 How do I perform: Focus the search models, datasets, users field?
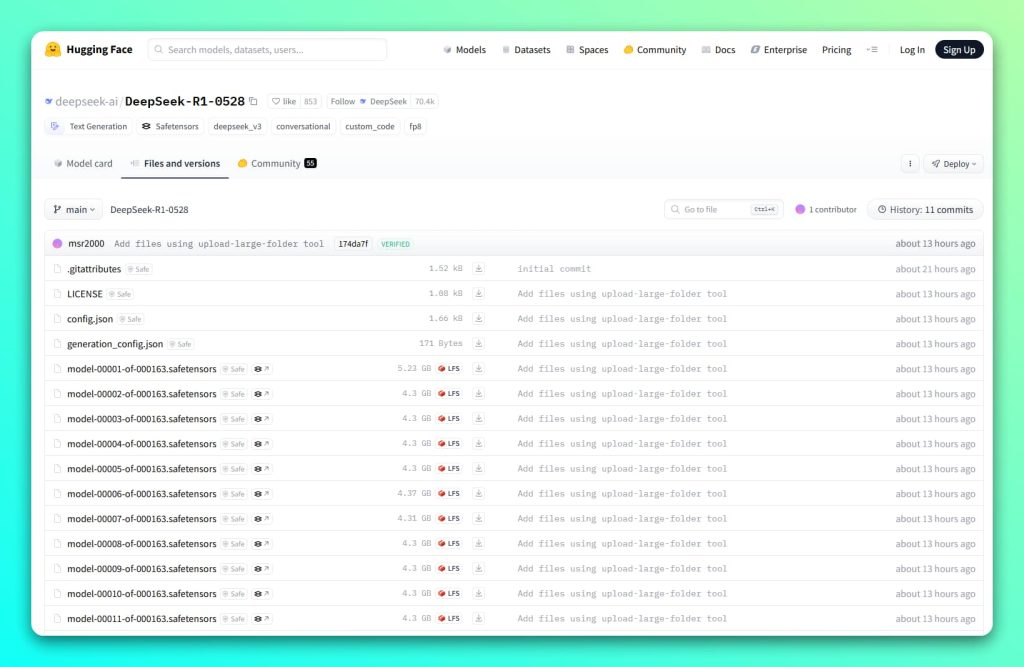[267, 50]
